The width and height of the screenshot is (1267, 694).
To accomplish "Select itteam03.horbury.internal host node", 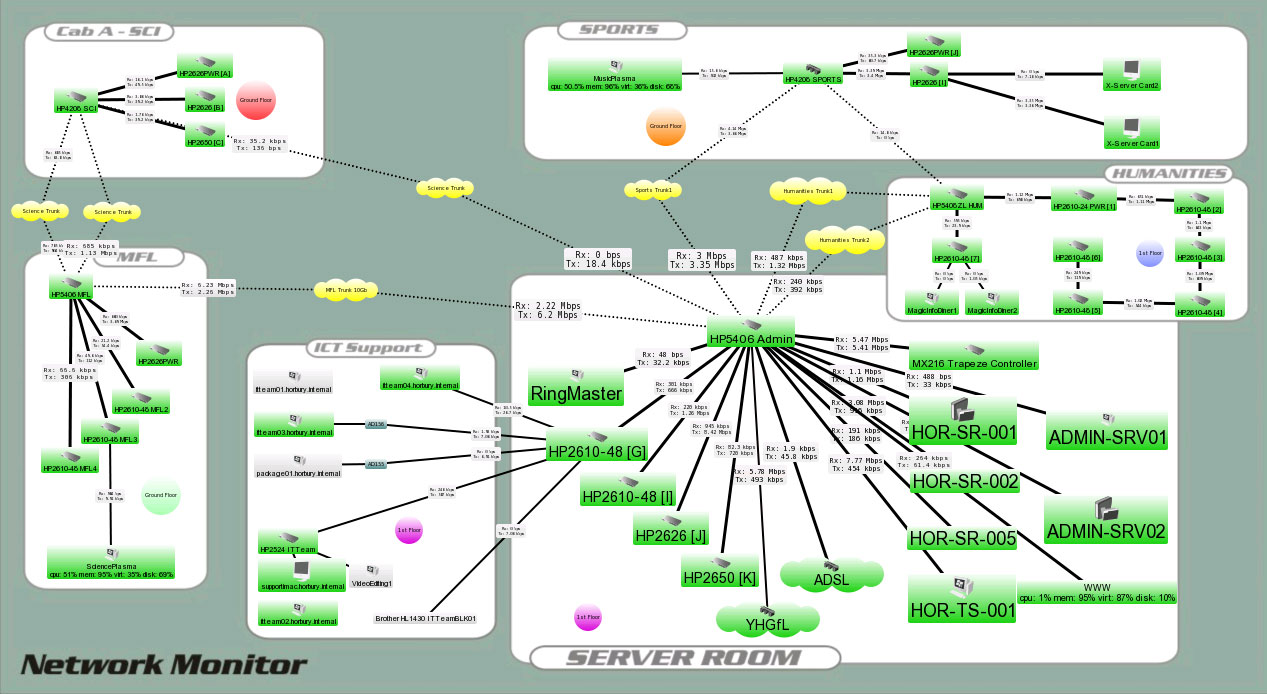I will 293,425.
